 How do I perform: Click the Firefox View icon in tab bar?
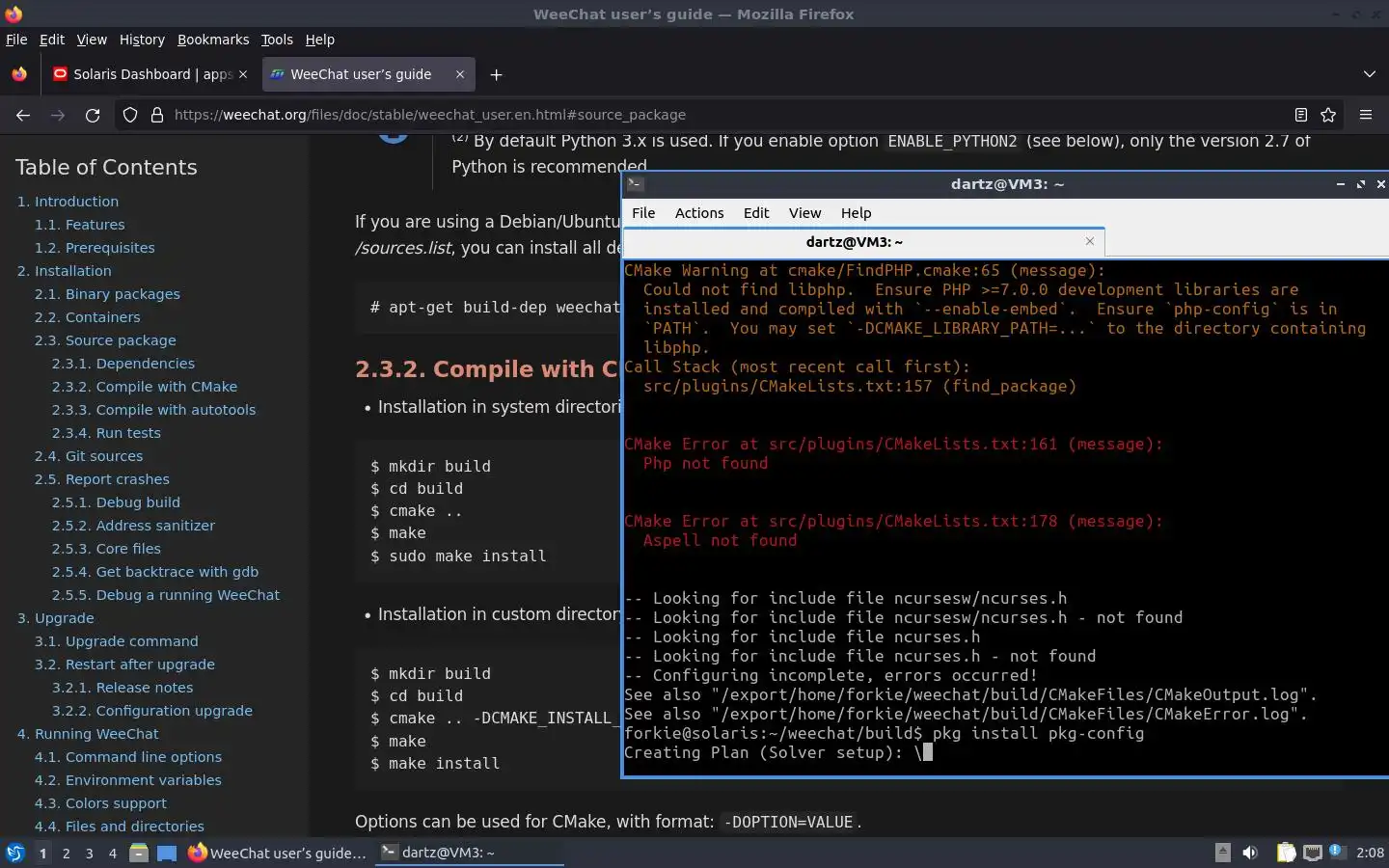(x=19, y=74)
